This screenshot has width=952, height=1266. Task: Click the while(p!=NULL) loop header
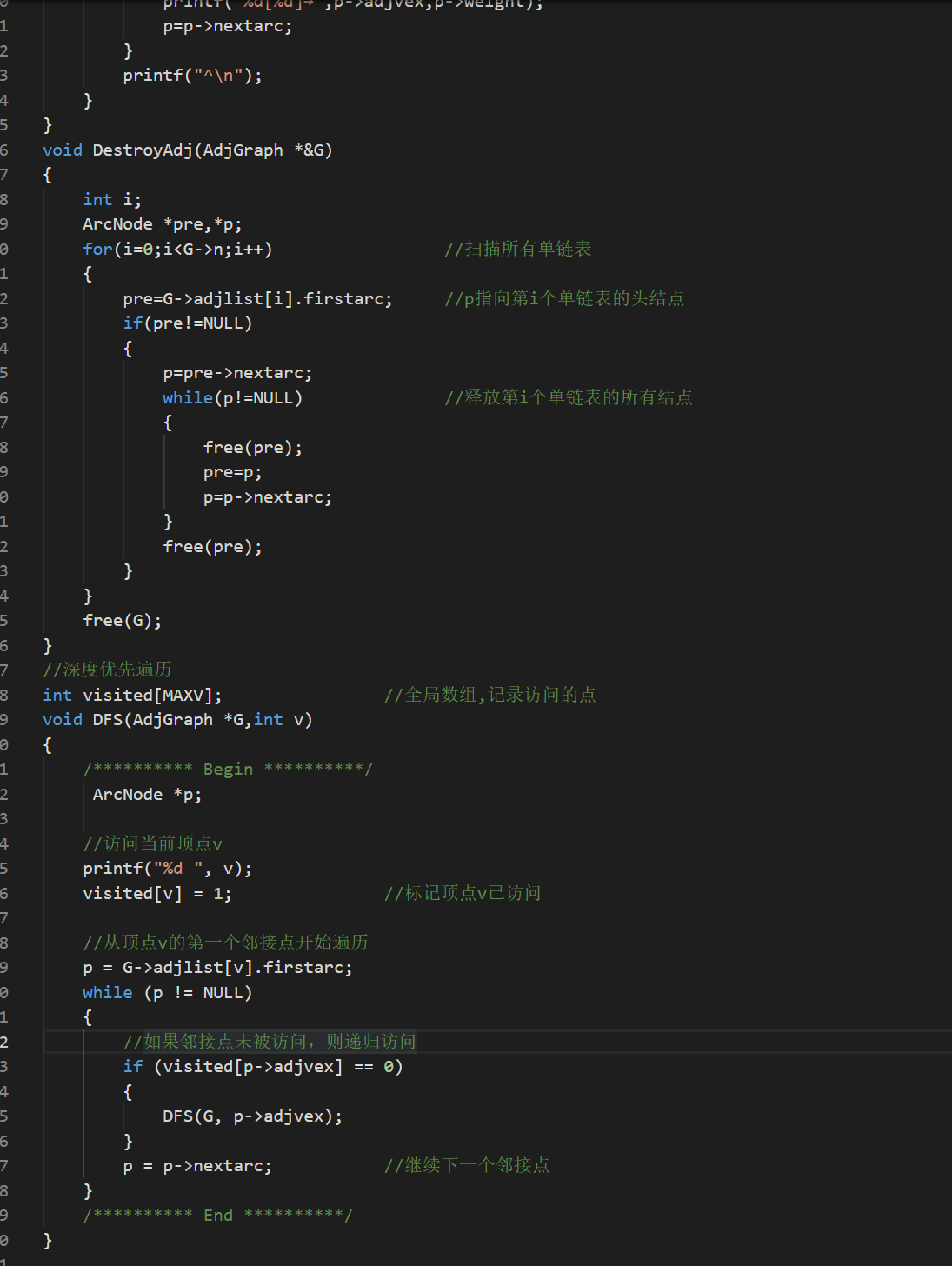pyautogui.click(x=233, y=398)
